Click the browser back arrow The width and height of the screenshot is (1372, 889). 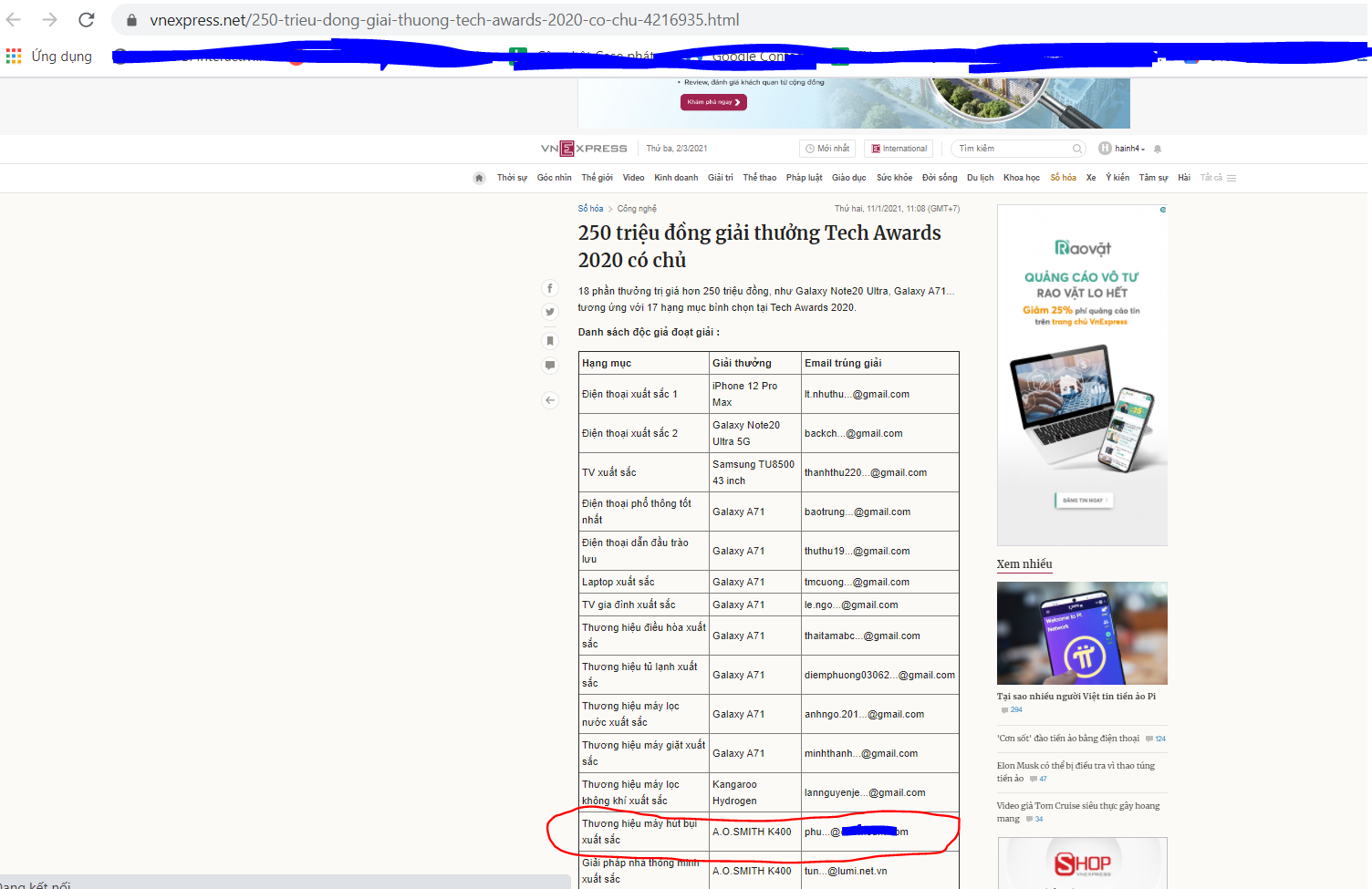(x=14, y=19)
